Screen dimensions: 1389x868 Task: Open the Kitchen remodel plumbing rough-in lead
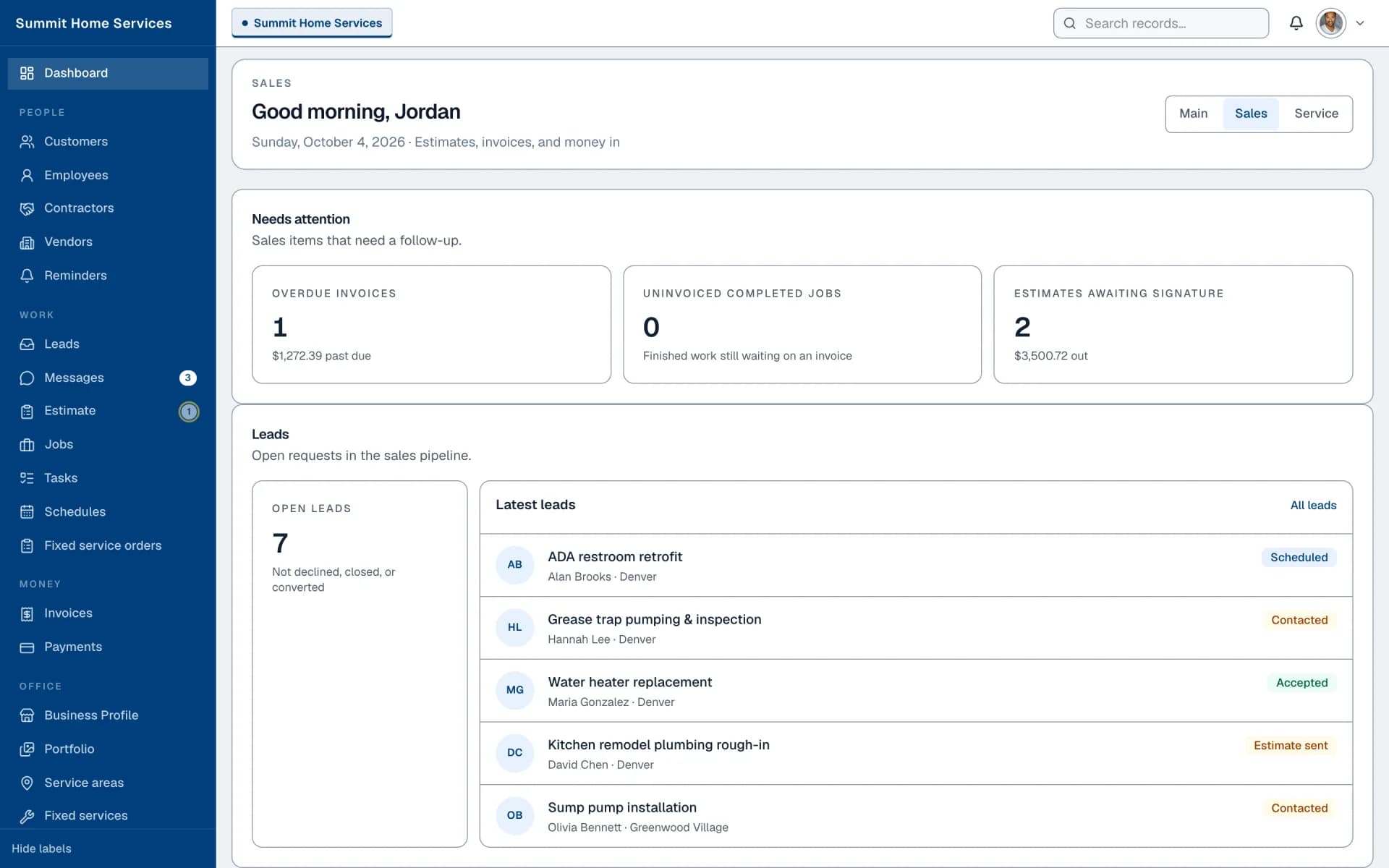[916, 754]
